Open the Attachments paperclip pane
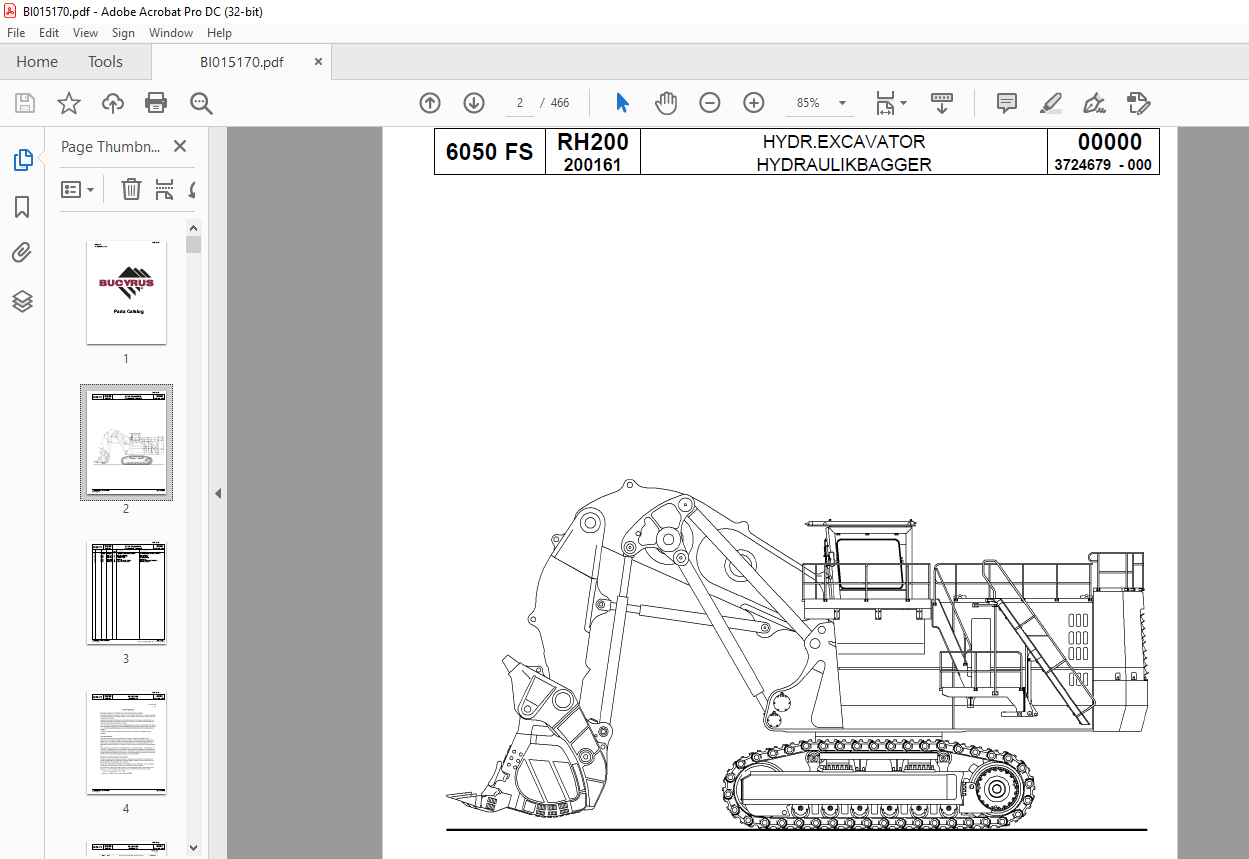The height and width of the screenshot is (859, 1249). [x=22, y=254]
